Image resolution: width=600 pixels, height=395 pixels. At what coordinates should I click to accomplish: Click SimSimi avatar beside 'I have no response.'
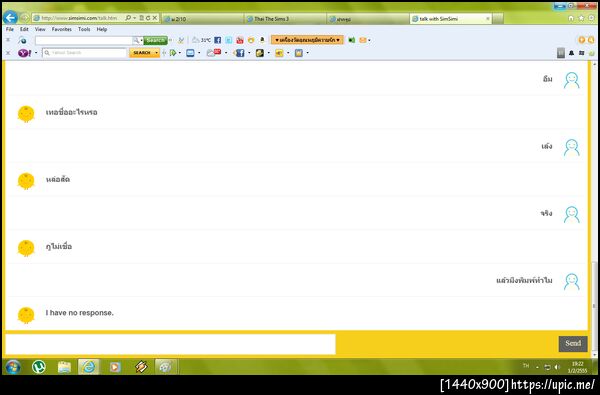click(x=26, y=315)
